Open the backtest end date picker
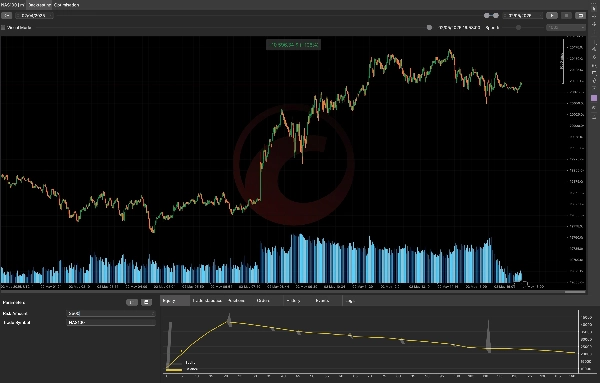600x383 pixels. coord(523,16)
